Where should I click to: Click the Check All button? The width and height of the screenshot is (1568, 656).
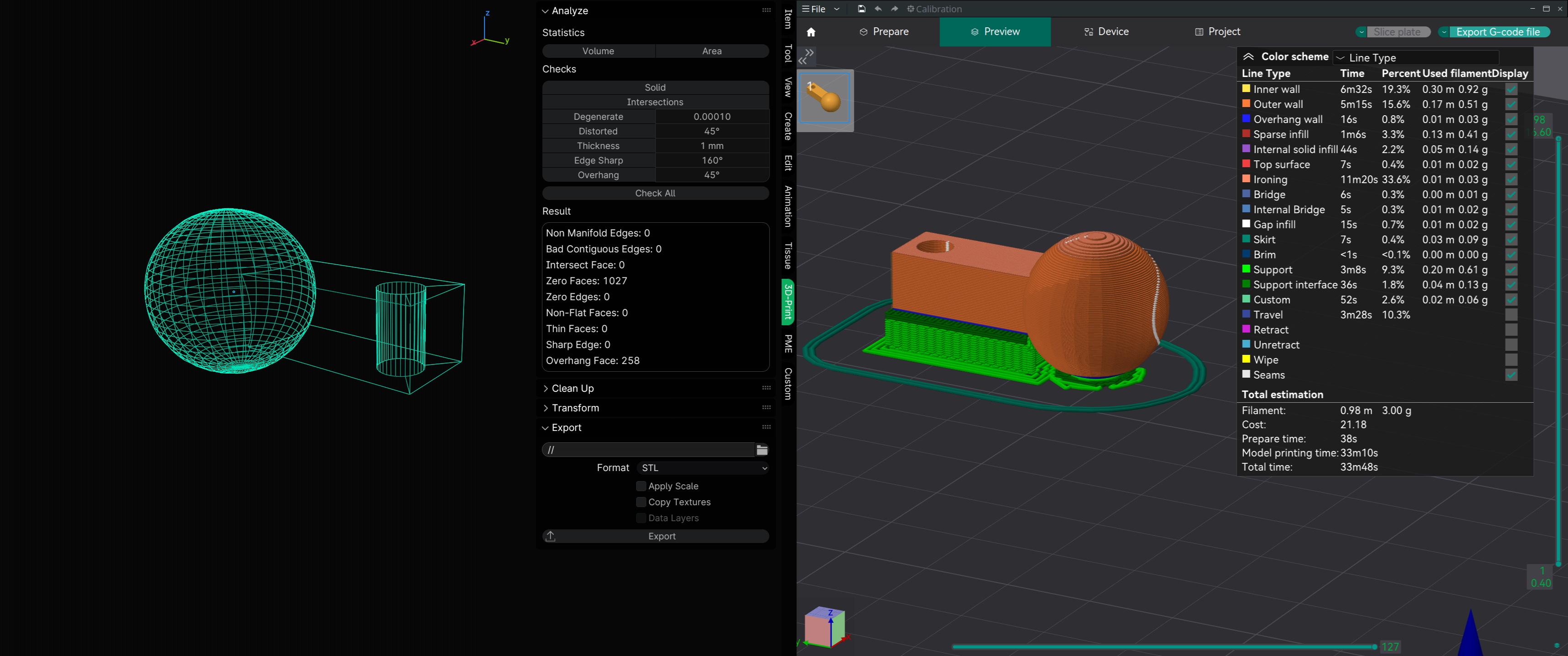tap(655, 193)
